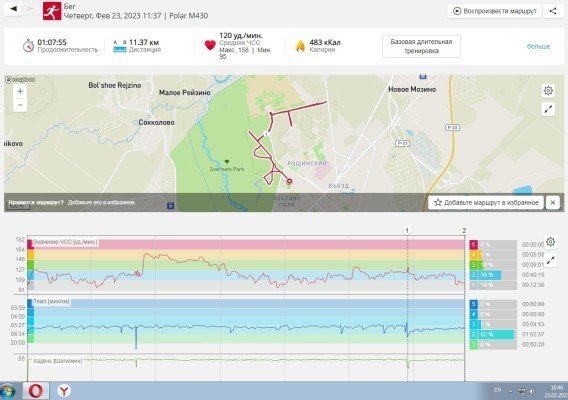Expand the map to fullscreen
Image resolution: width=568 pixels, height=400 pixels.
pos(548,109)
